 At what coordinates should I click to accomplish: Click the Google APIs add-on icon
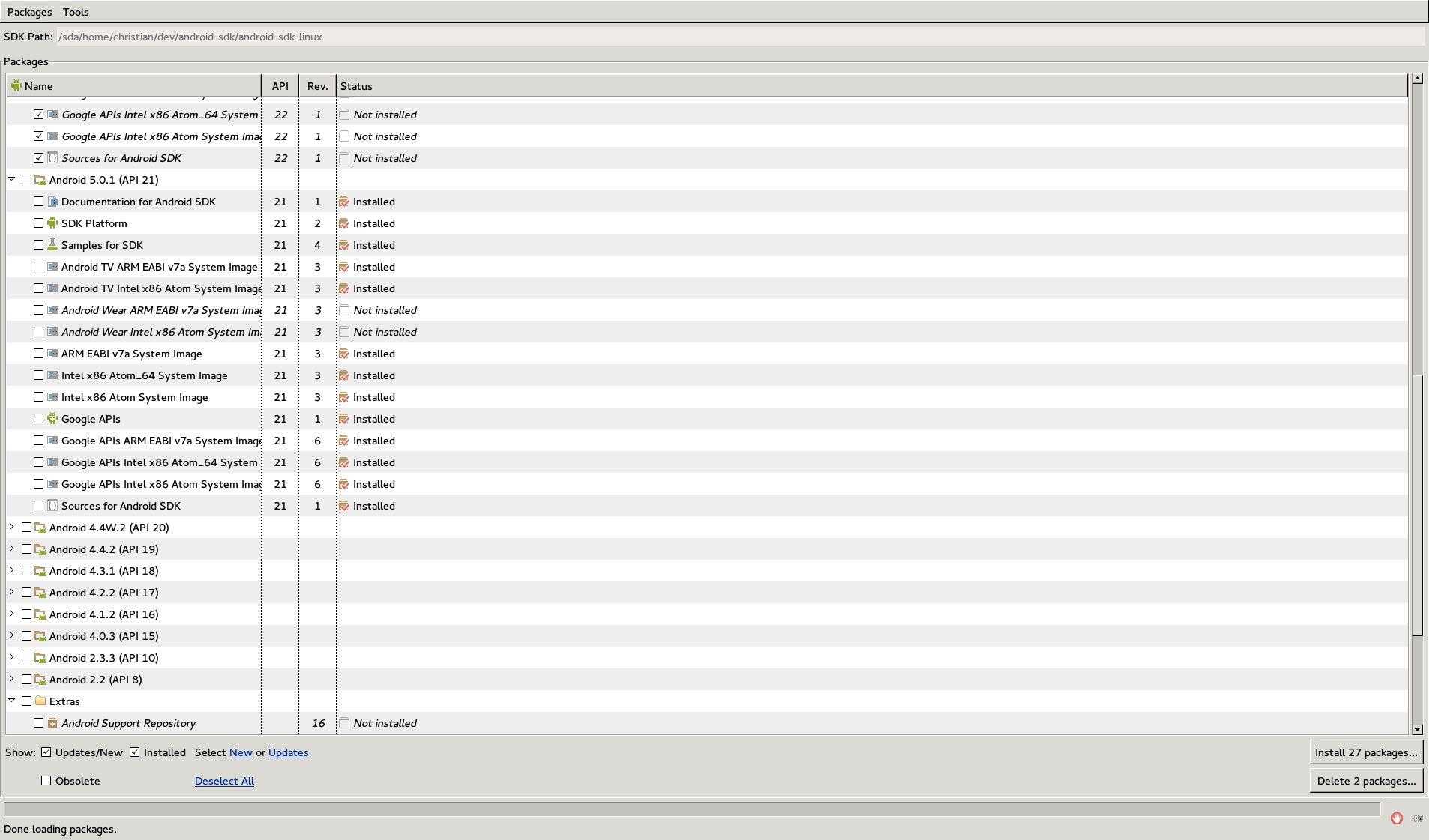(52, 419)
